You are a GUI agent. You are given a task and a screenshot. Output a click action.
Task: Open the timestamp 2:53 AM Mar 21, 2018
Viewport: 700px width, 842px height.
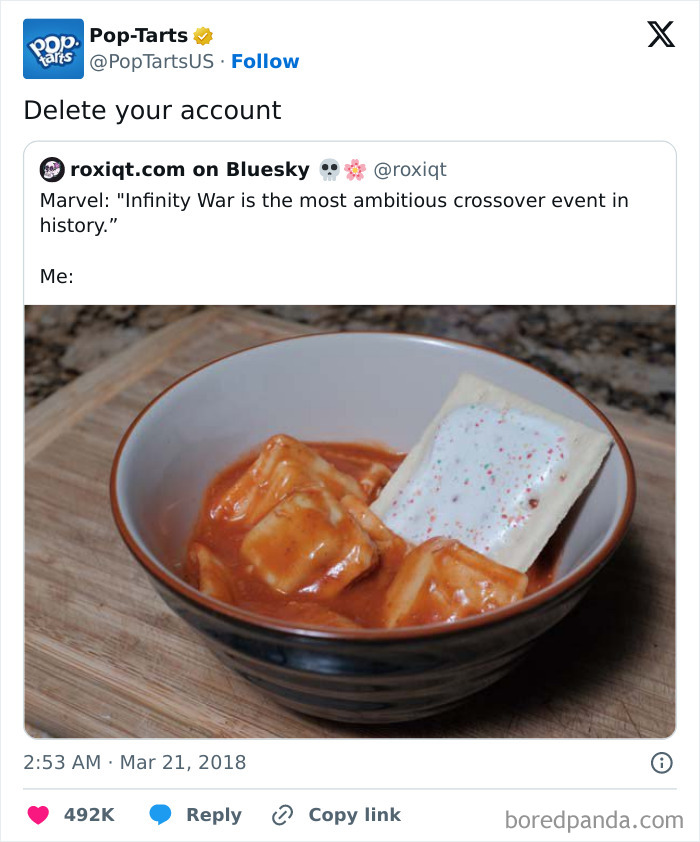(x=135, y=761)
